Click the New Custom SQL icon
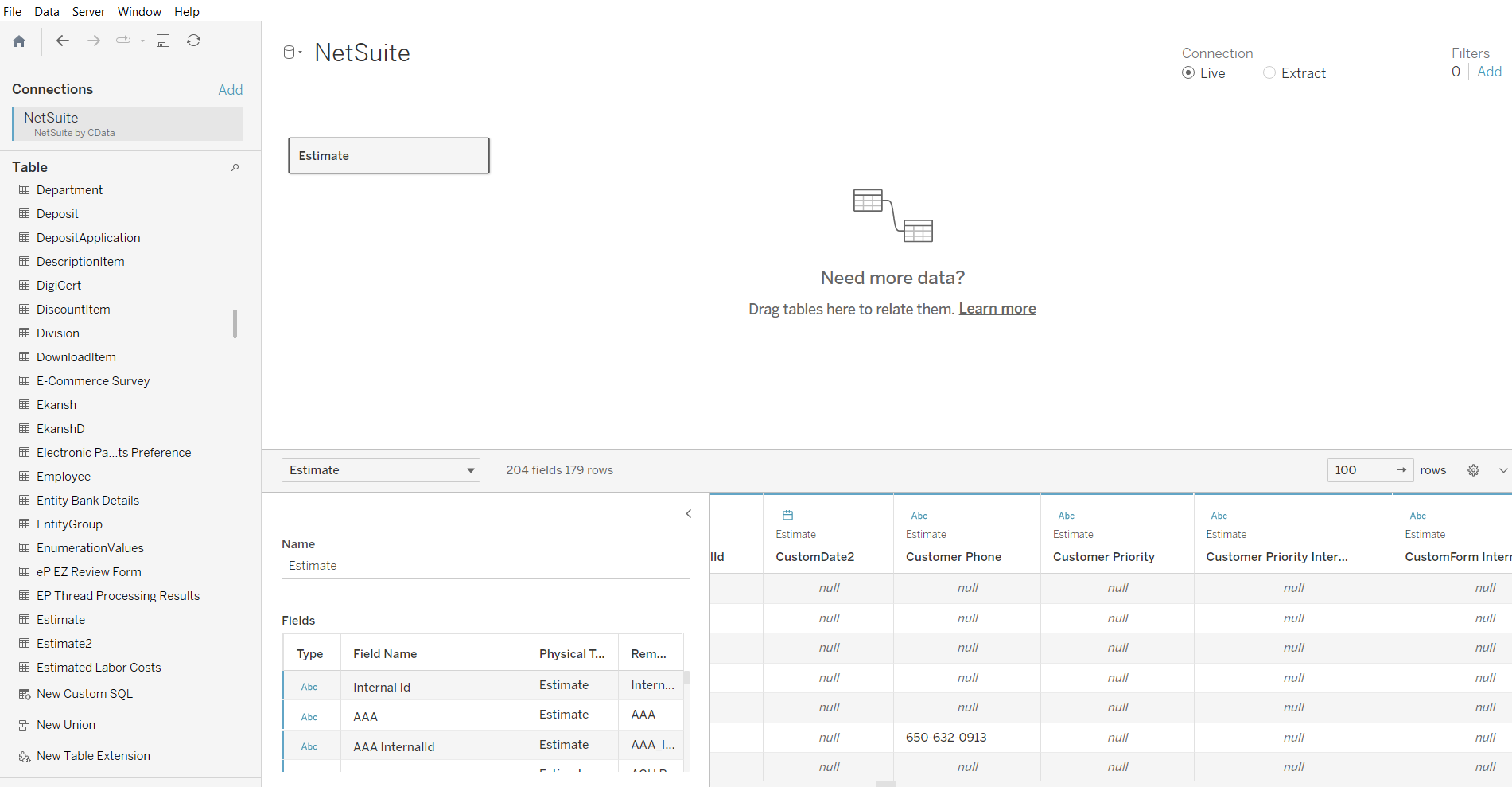 [25, 694]
